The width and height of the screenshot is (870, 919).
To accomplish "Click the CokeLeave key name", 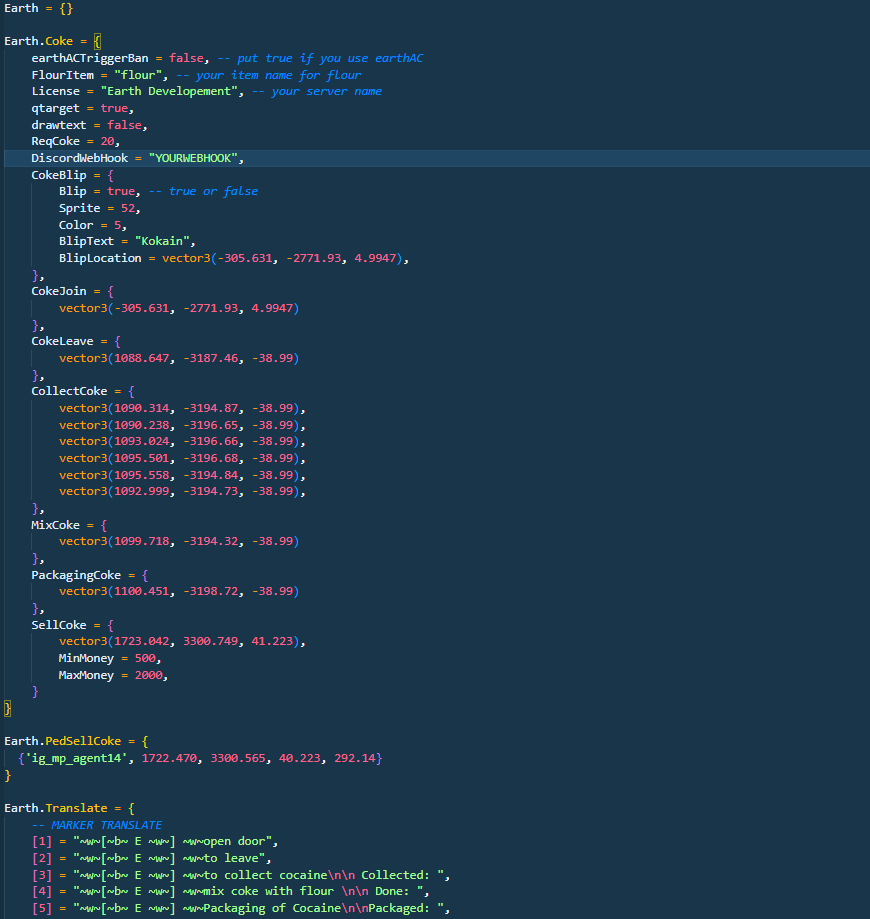I will tap(62, 341).
